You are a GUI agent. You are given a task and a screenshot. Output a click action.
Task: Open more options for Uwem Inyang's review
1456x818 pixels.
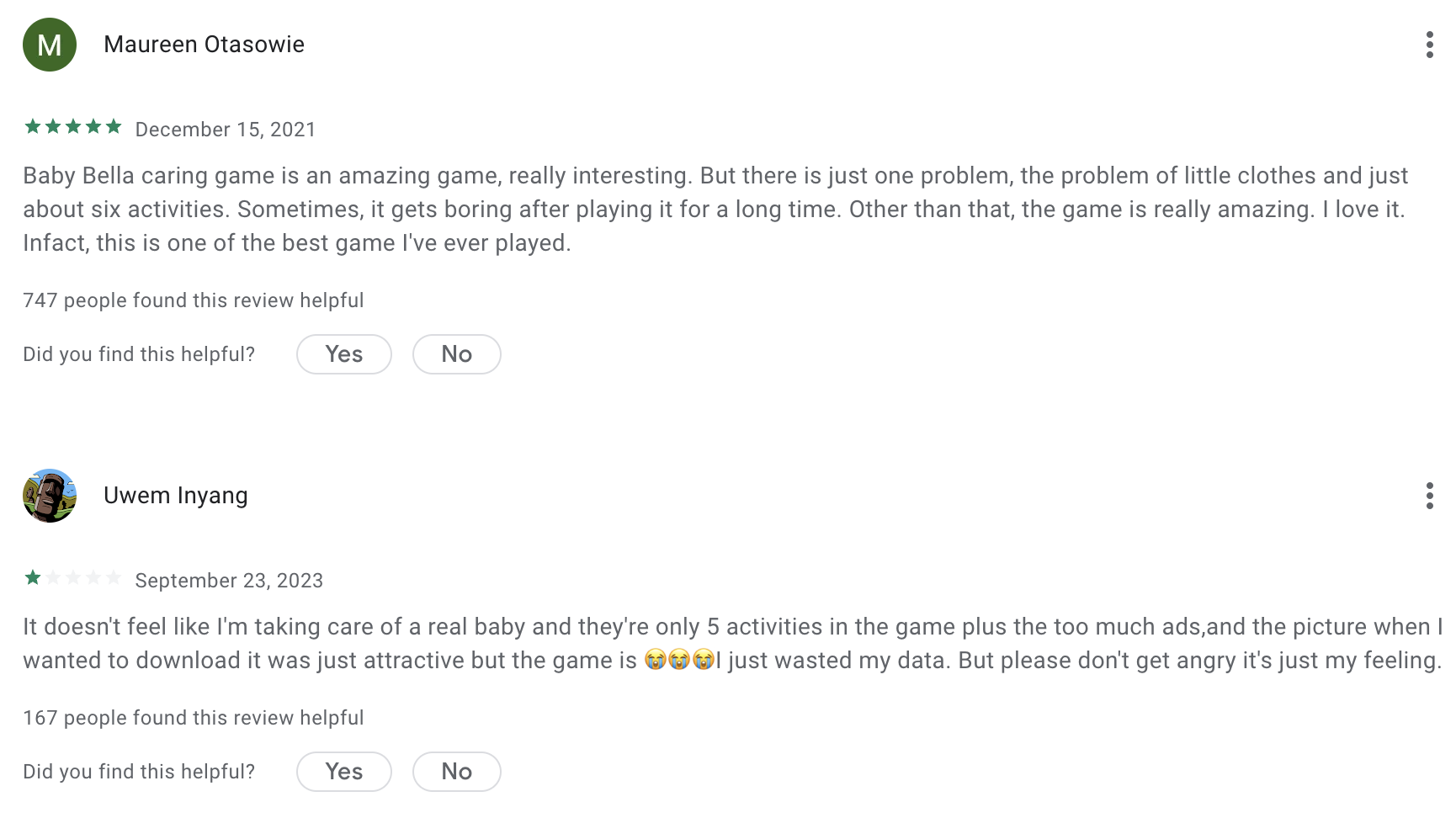pyautogui.click(x=1429, y=496)
